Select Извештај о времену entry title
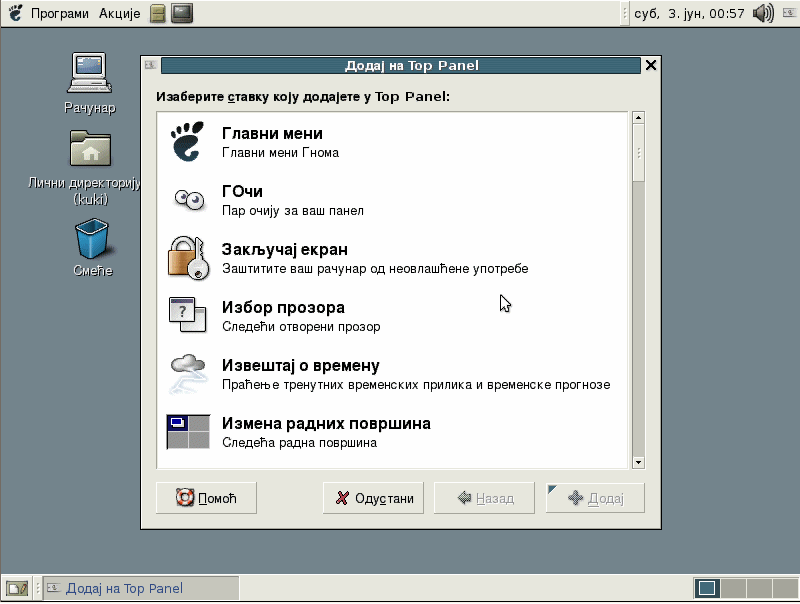 (x=301, y=366)
